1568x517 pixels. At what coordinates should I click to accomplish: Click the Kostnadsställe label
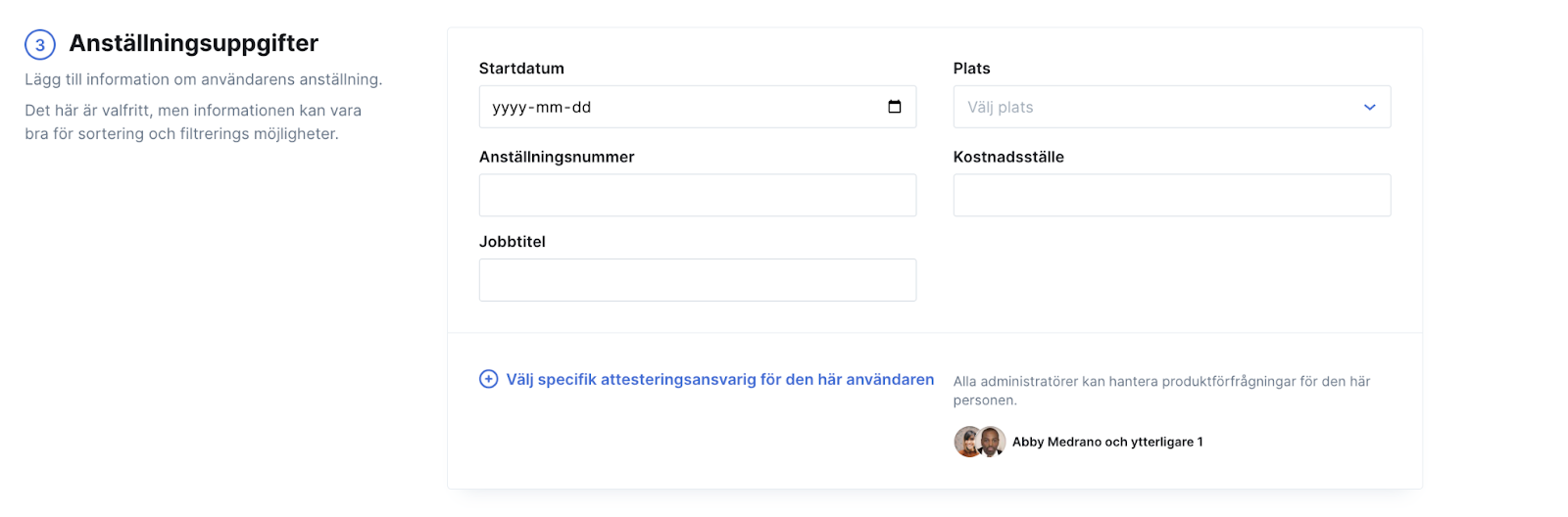tap(1008, 157)
